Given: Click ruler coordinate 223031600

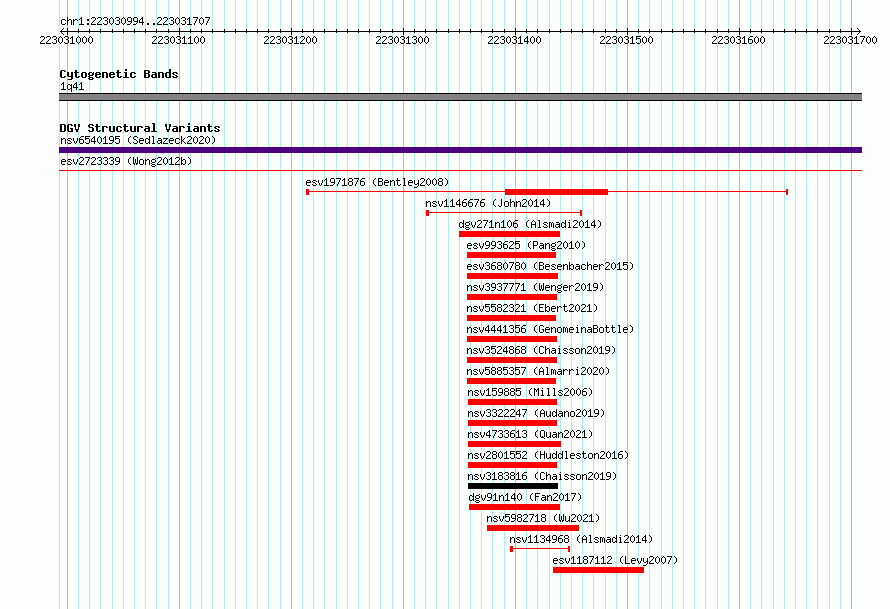Looking at the screenshot, I should [x=738, y=40].
